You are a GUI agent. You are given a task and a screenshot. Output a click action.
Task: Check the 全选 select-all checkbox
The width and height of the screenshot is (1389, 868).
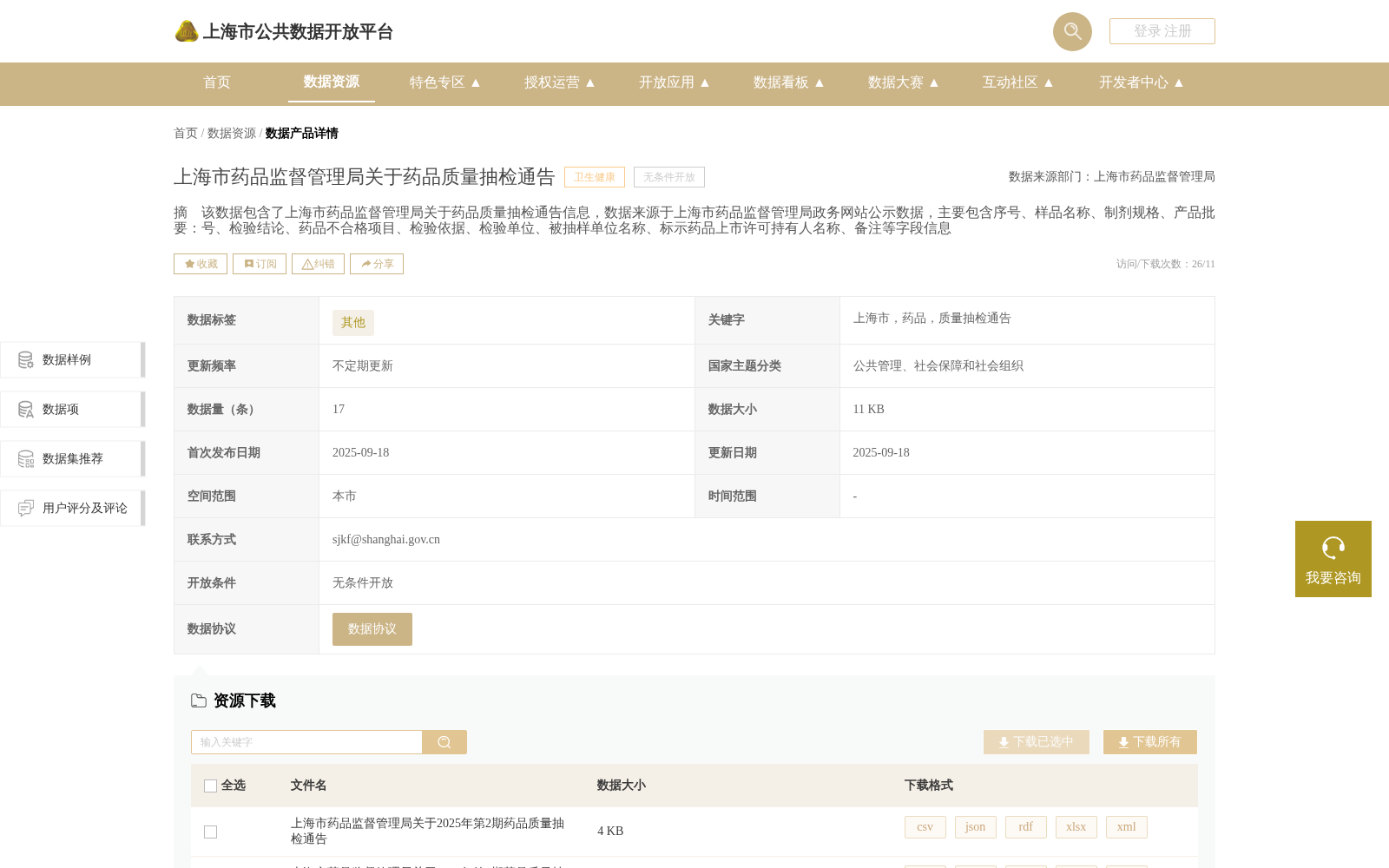click(210, 786)
